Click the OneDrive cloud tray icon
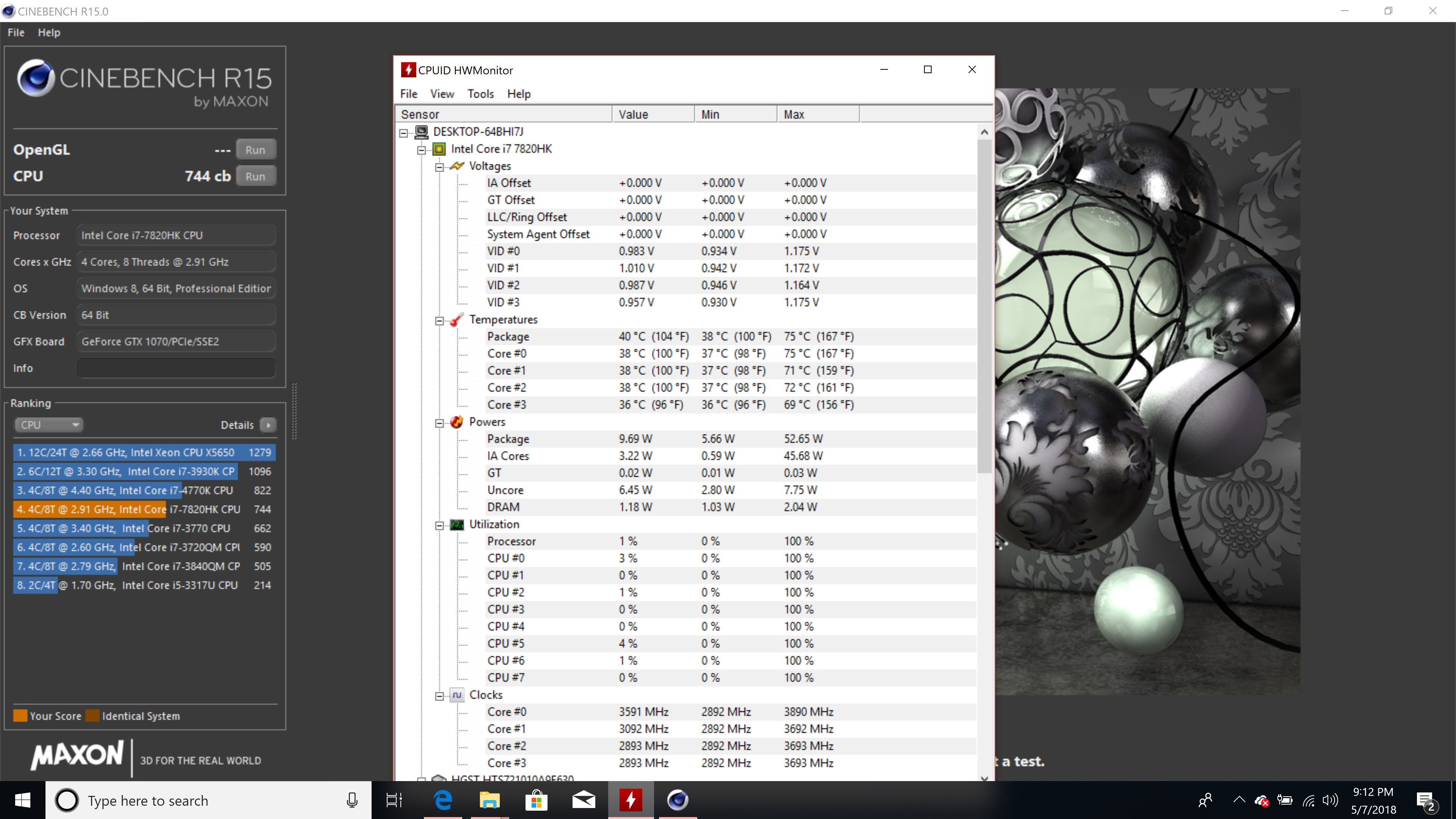Image resolution: width=1456 pixels, height=819 pixels. point(1261,800)
